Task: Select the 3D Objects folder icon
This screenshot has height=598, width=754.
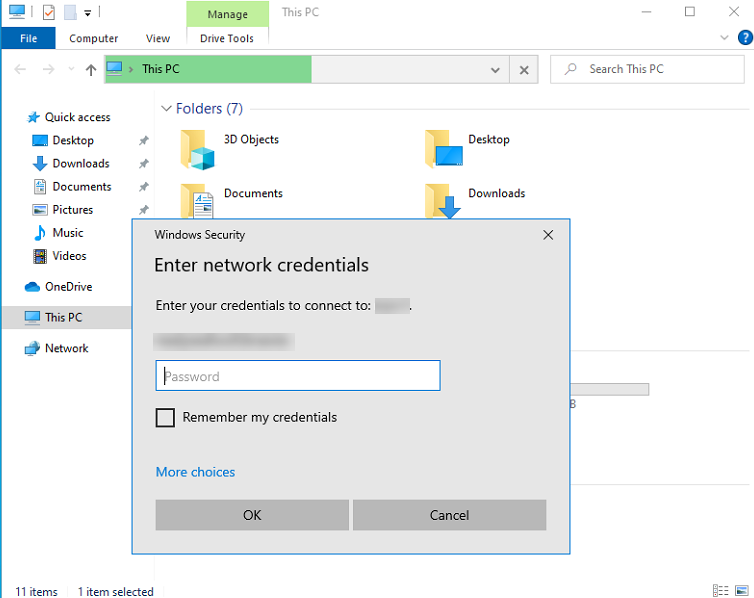Action: [198, 150]
